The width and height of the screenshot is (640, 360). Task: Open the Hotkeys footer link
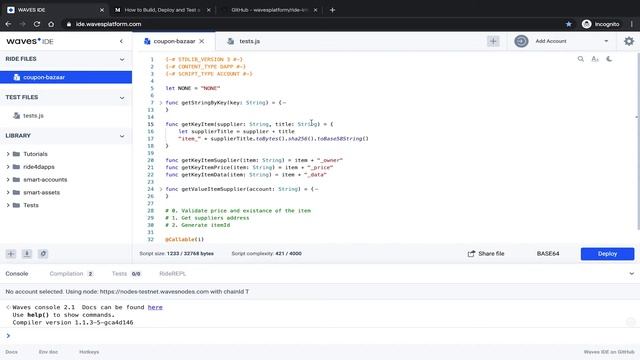[x=89, y=352]
